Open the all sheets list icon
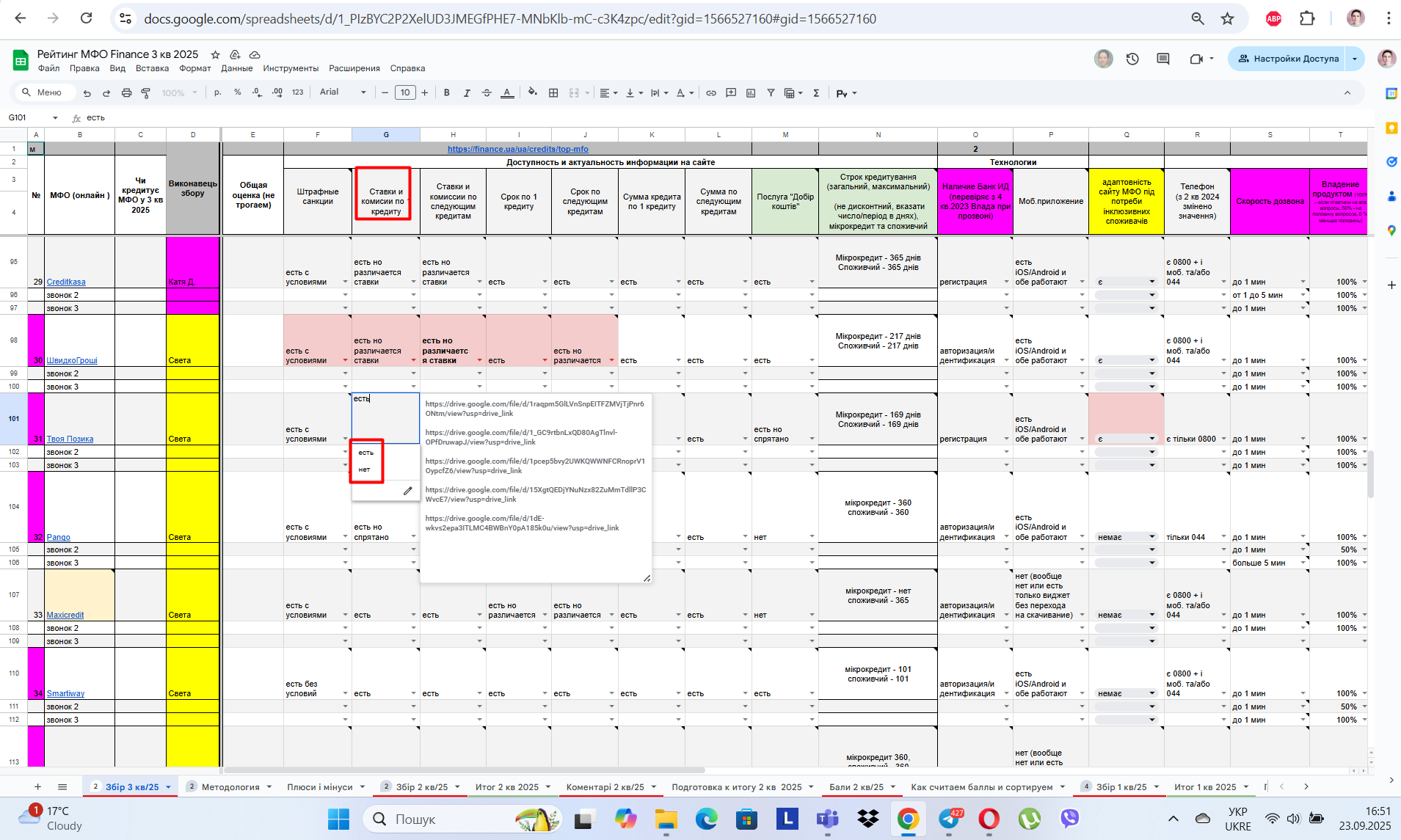The width and height of the screenshot is (1401, 840). pyautogui.click(x=62, y=786)
